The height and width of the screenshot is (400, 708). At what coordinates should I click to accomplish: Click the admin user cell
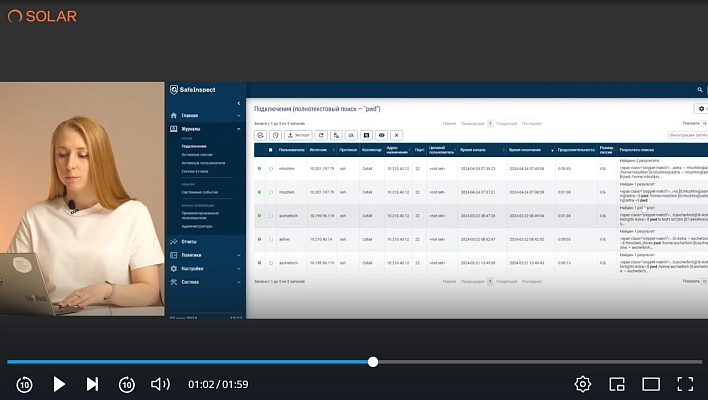pos(284,239)
